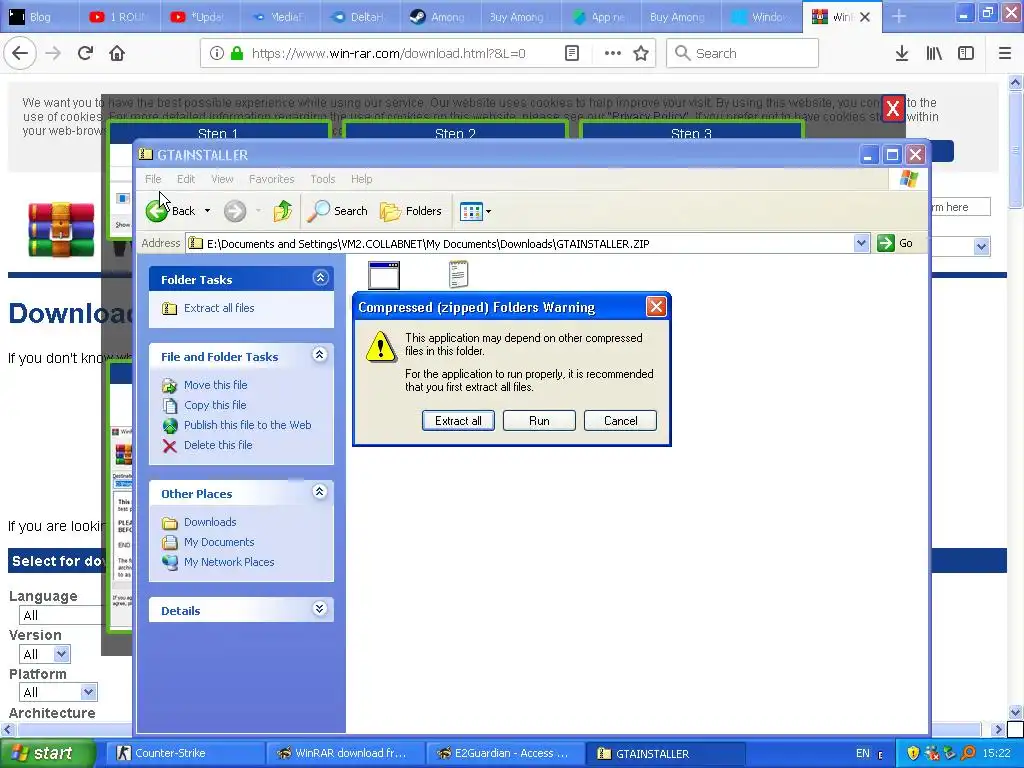Click Move this file

coord(216,385)
